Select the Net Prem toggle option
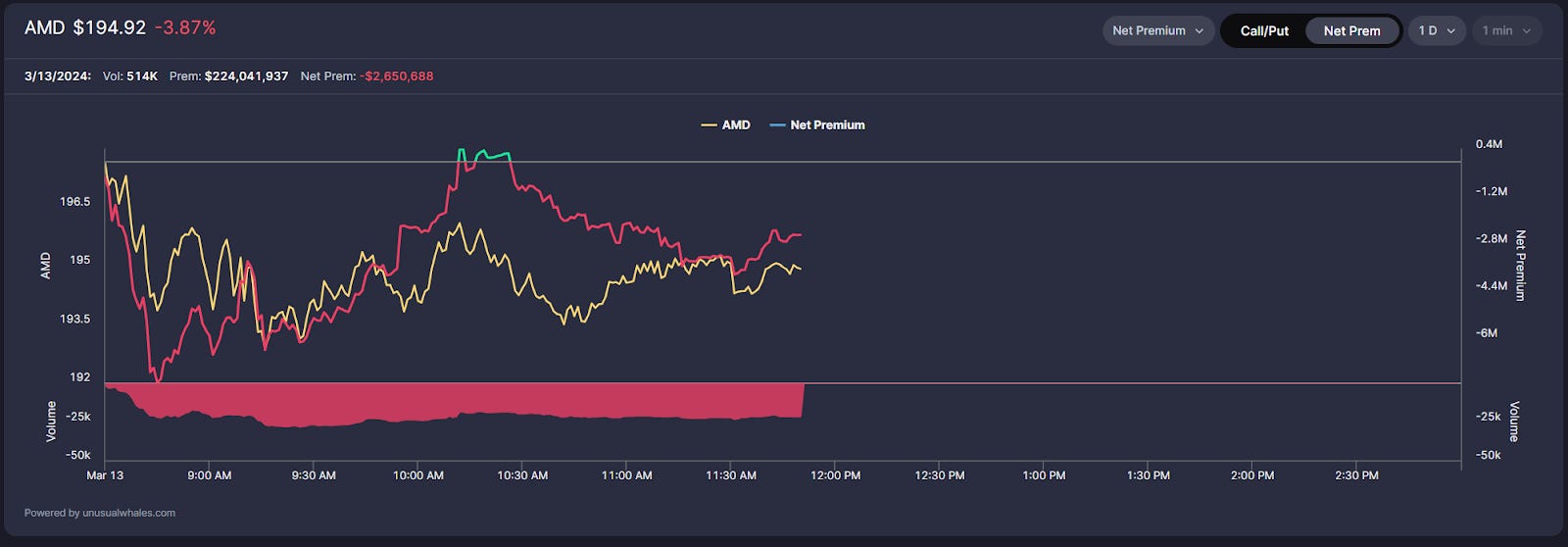The image size is (1568, 547). (1351, 30)
